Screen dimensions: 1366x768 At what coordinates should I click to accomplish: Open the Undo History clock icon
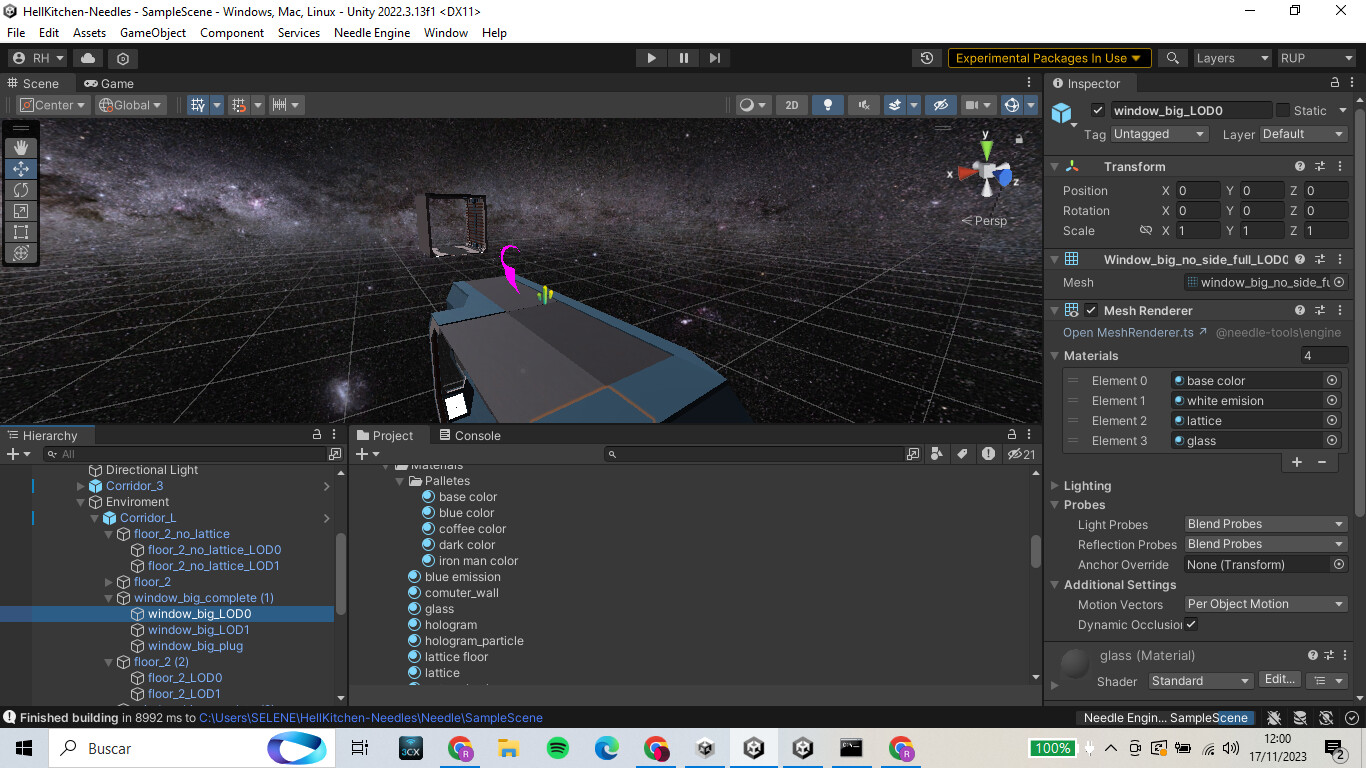pos(927,58)
